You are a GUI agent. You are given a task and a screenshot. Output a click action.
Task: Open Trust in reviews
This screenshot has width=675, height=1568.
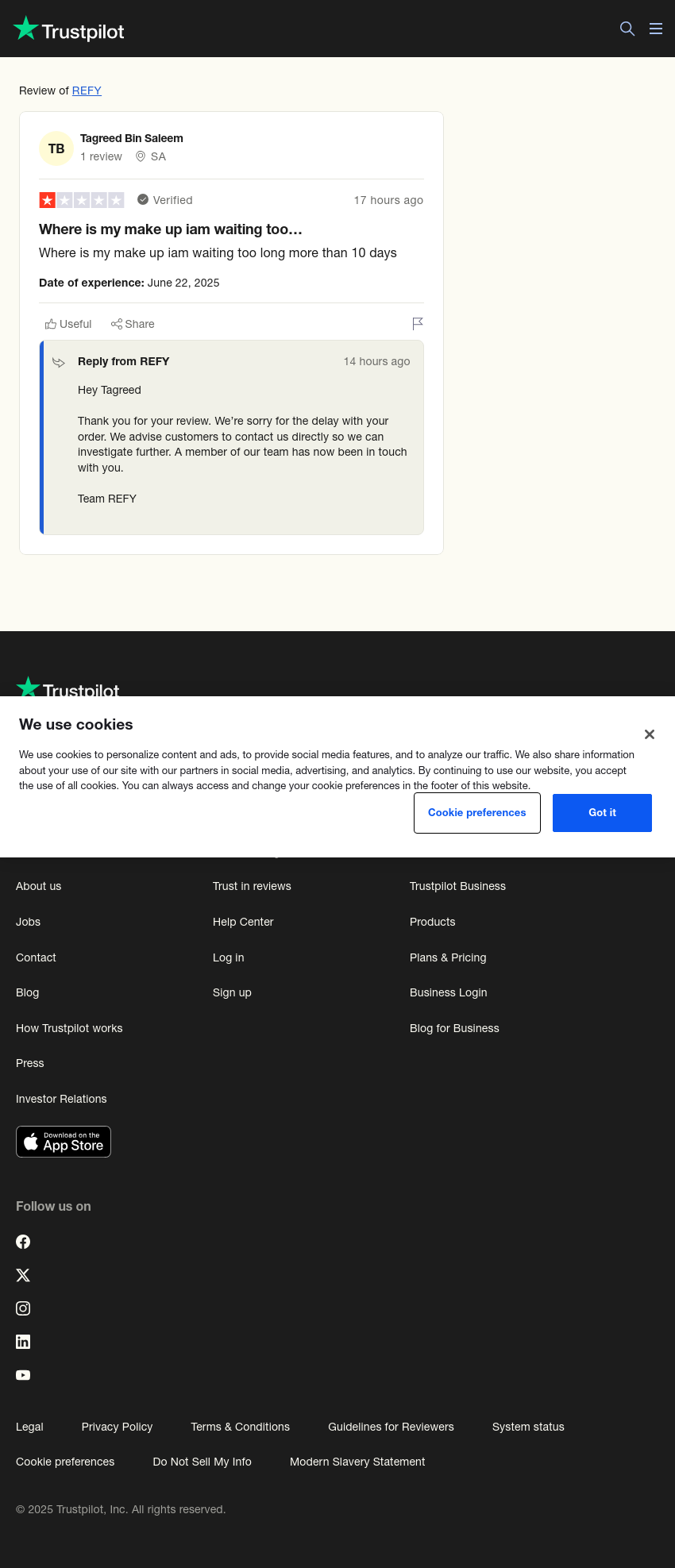coord(252,886)
